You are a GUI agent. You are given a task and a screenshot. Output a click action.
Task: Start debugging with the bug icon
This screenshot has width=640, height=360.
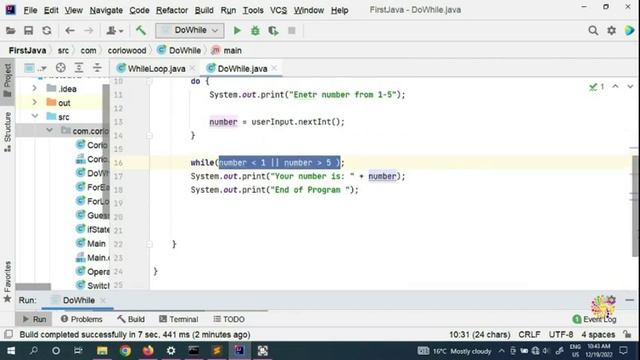[255, 31]
